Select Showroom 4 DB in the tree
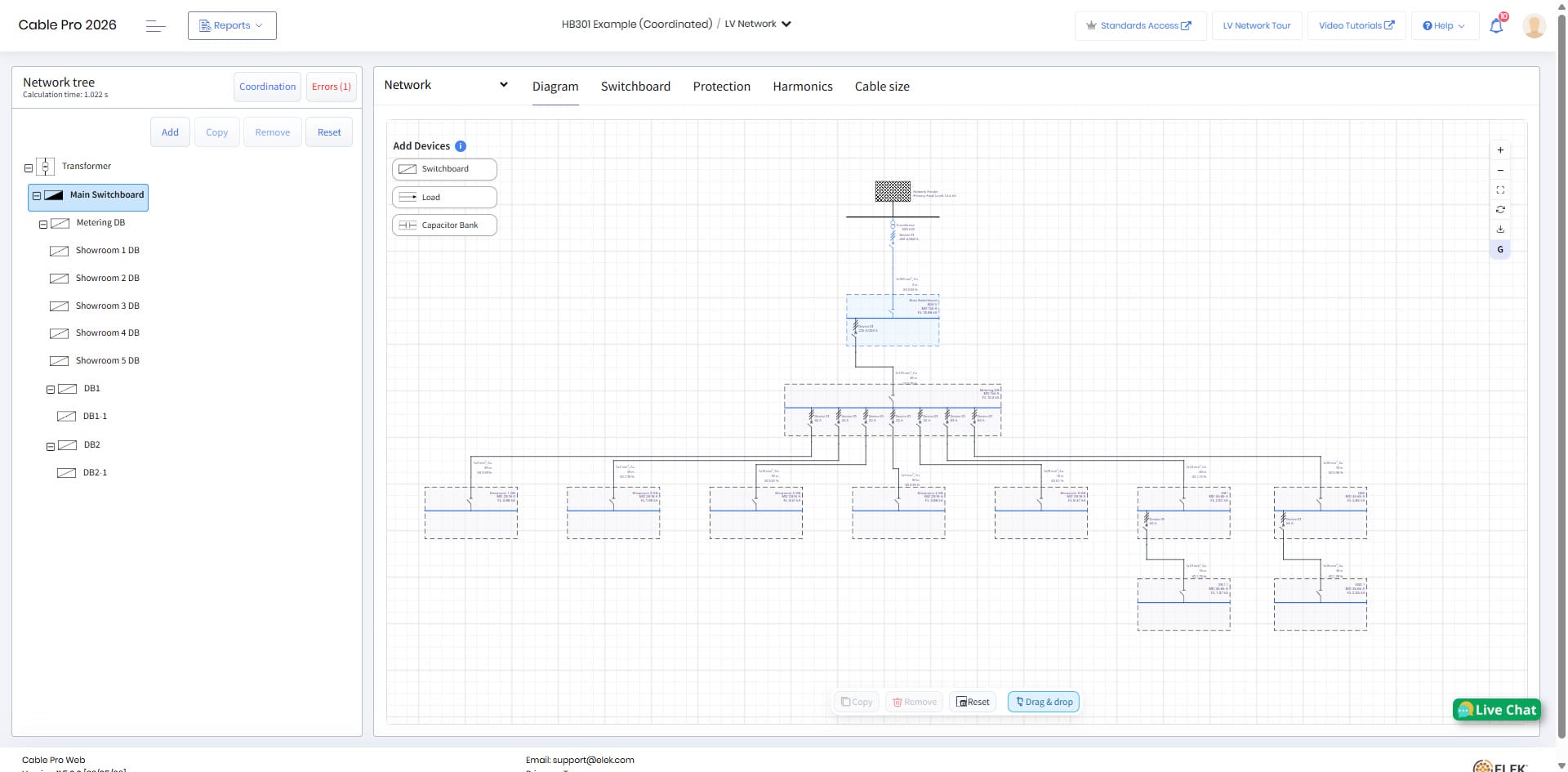 (108, 333)
